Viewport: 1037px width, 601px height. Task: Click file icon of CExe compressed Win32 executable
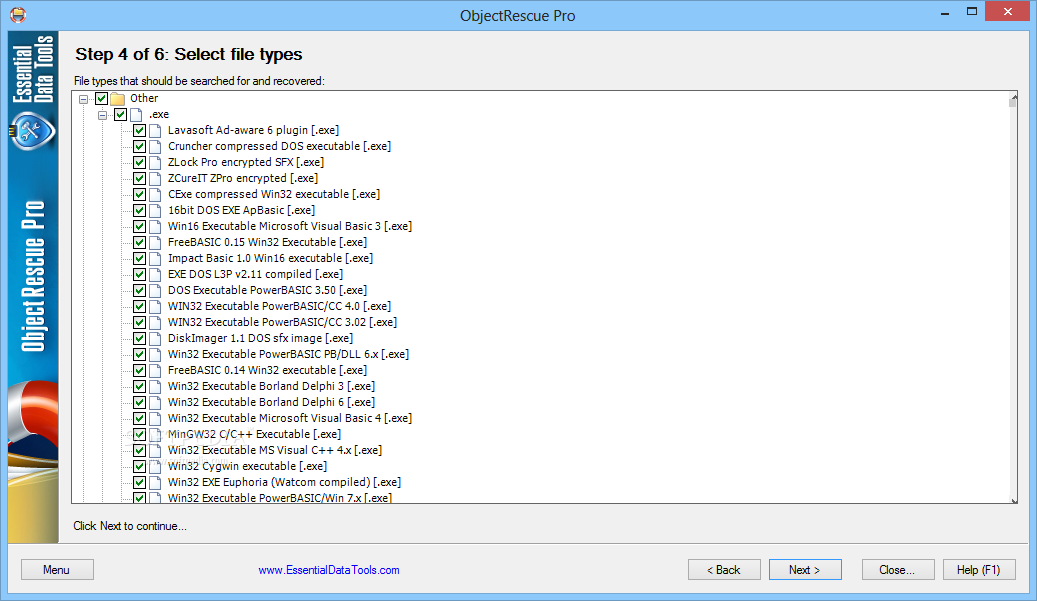pyautogui.click(x=155, y=194)
